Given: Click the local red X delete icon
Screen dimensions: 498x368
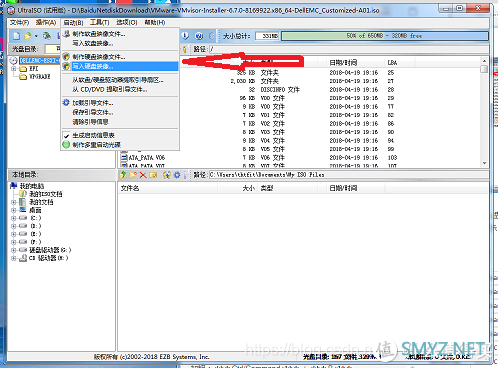Looking at the screenshot, I should coord(143,175).
